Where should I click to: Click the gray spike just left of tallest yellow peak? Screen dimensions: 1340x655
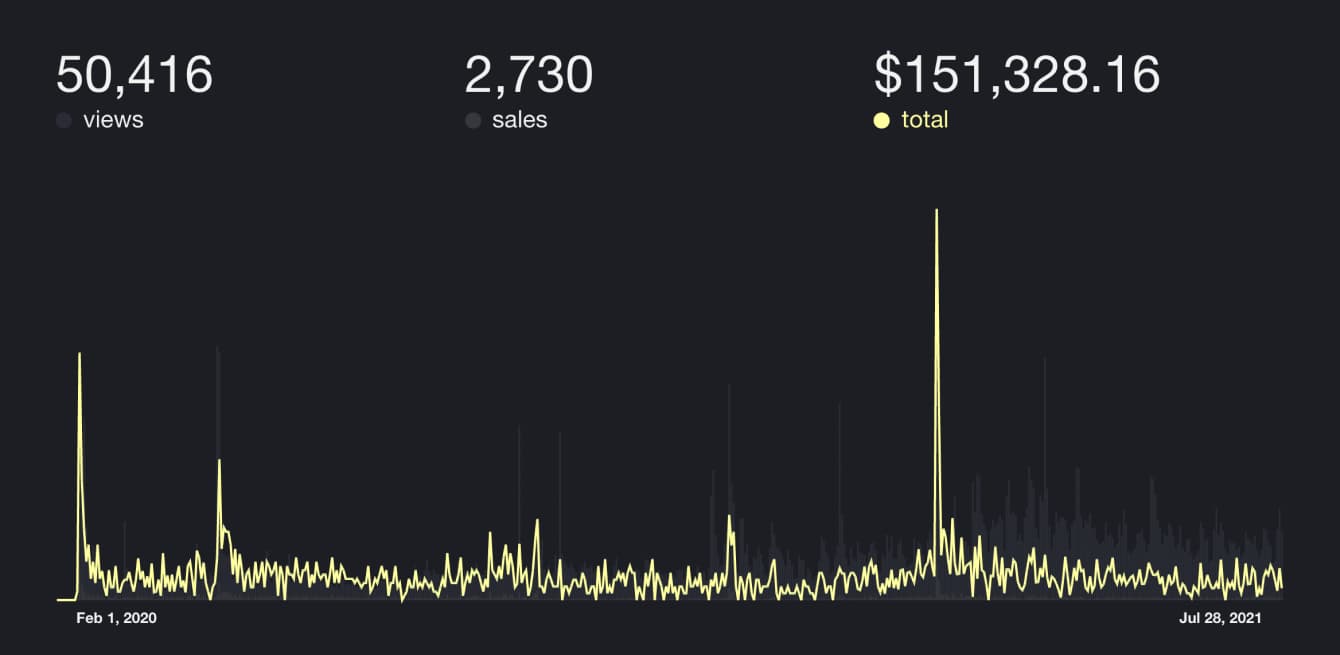coord(839,403)
